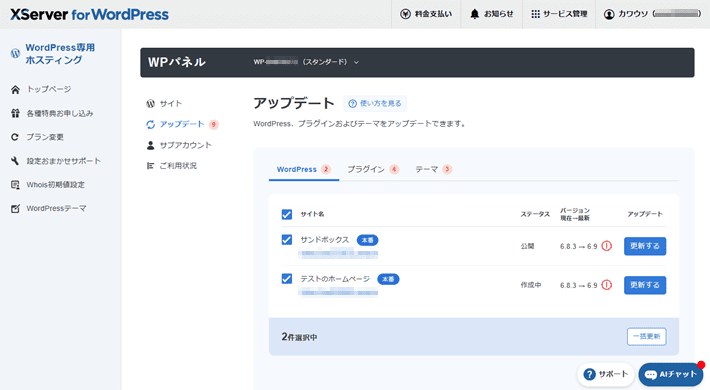
Task: Click the WordPress icon beside サイト
Action: (150, 104)
